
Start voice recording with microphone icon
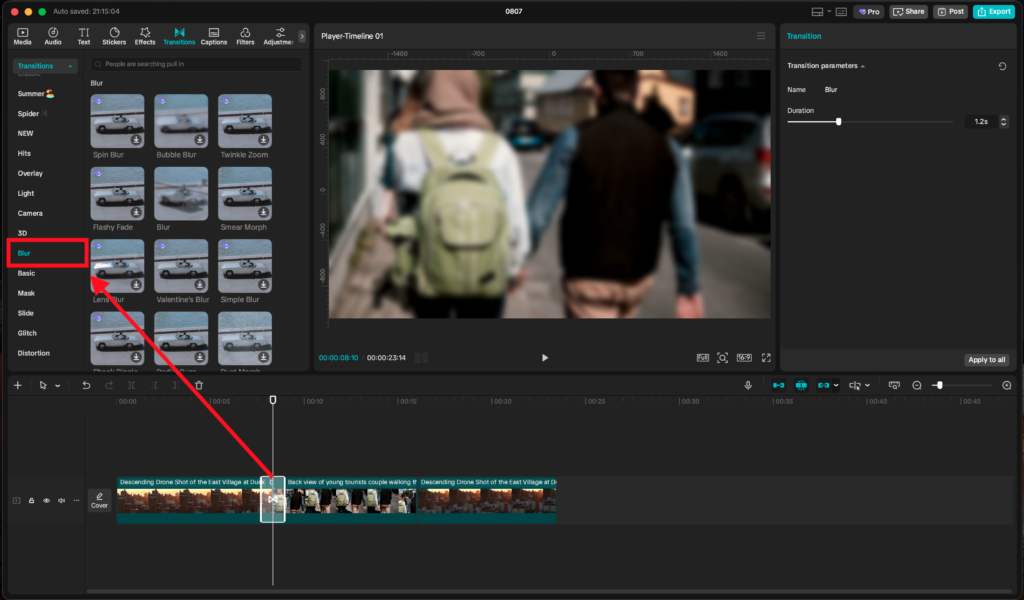[x=748, y=385]
